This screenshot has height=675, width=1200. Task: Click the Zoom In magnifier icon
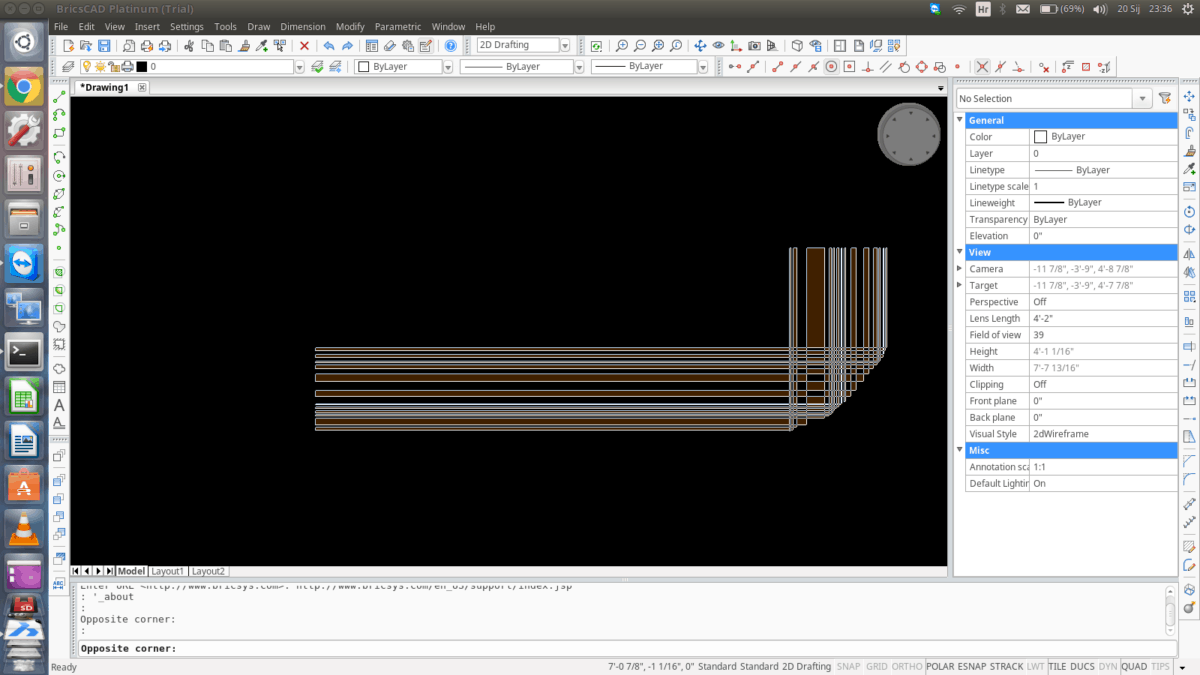click(622, 46)
